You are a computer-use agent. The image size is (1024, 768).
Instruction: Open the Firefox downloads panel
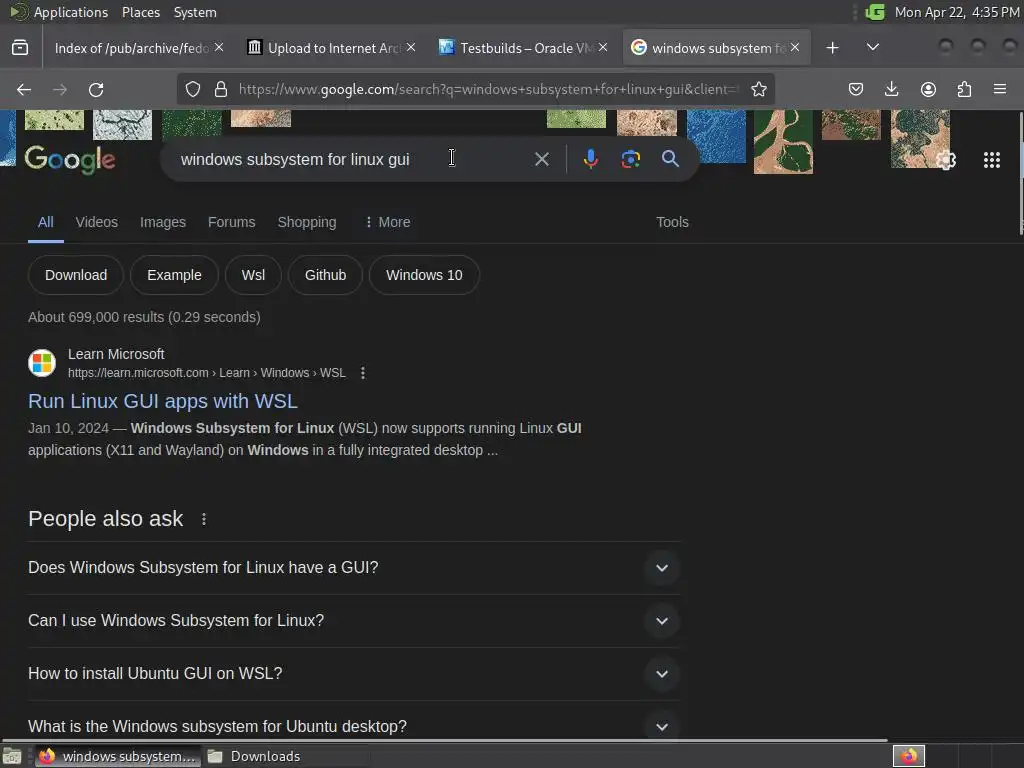tap(891, 89)
